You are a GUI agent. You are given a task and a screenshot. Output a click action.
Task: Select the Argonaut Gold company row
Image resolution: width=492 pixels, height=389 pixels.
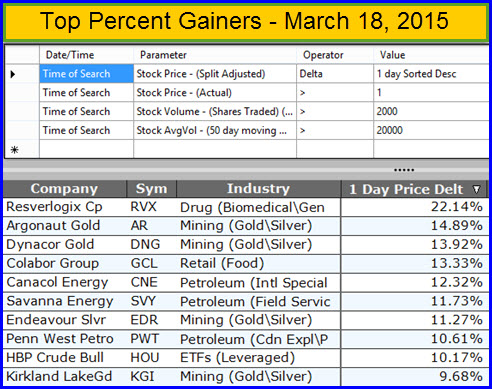click(x=245, y=226)
